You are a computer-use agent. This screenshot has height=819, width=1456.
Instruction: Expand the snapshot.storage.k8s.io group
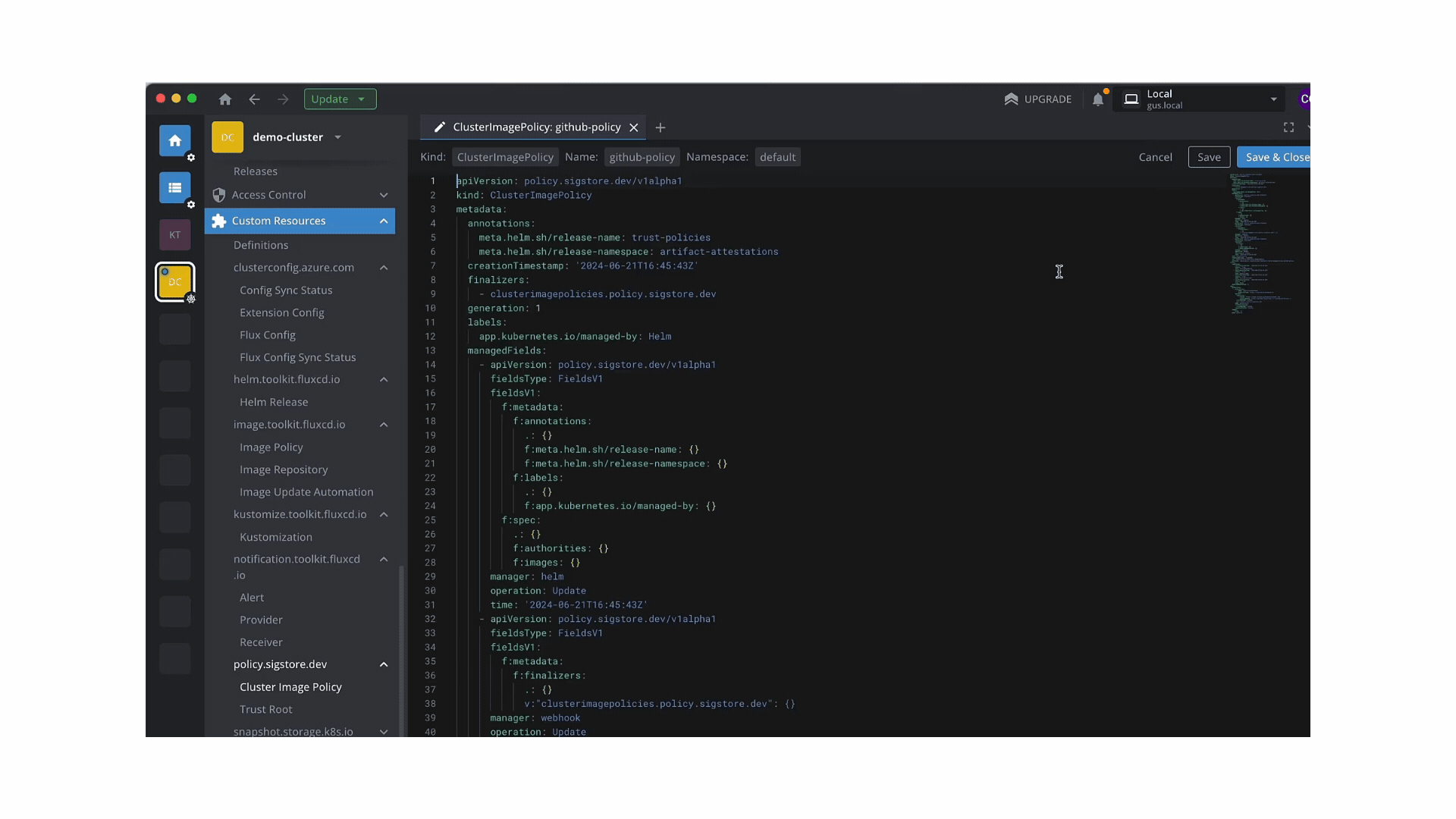point(384,732)
